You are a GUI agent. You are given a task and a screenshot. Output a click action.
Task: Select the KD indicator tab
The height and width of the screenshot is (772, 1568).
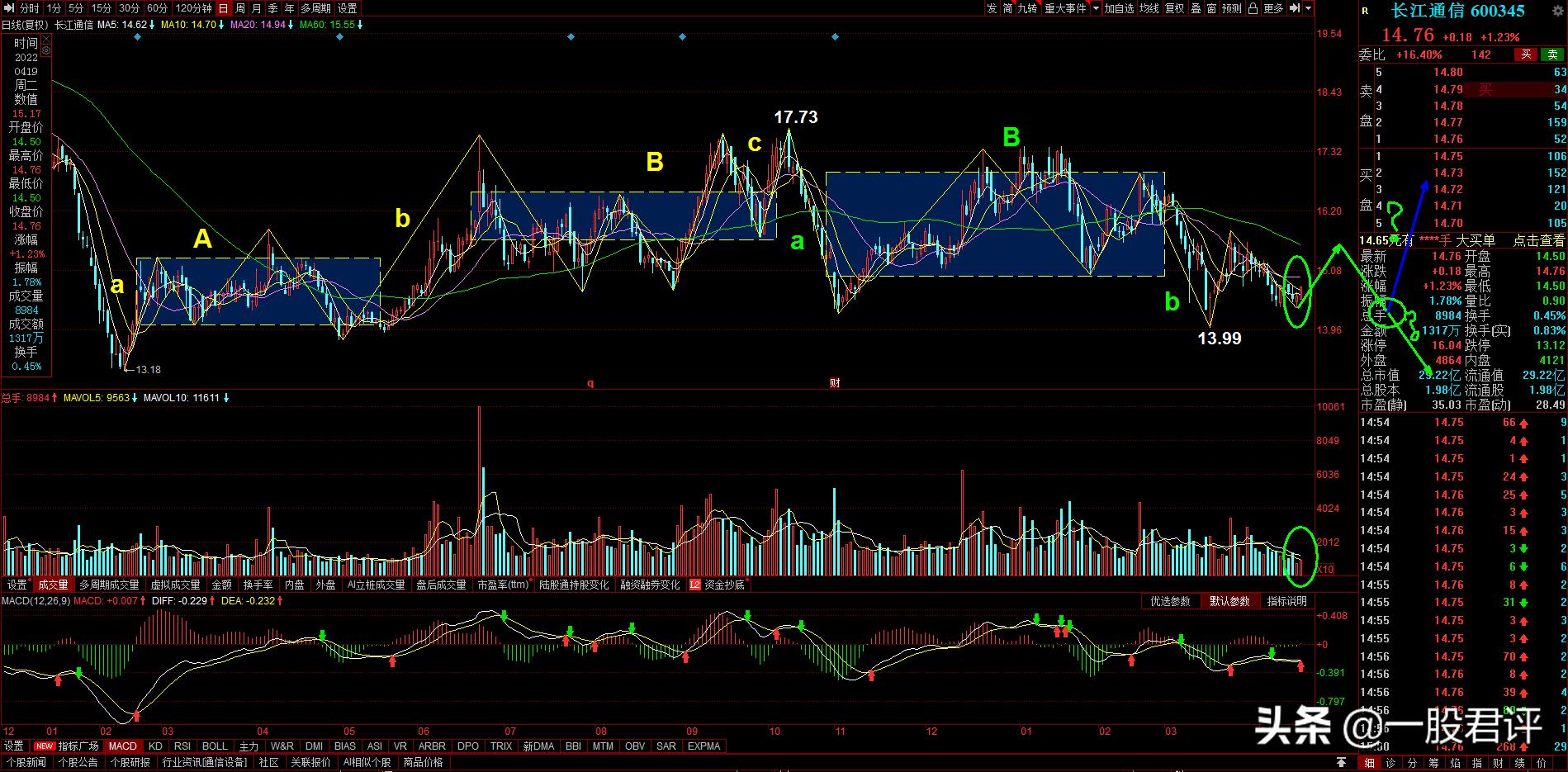coord(155,746)
